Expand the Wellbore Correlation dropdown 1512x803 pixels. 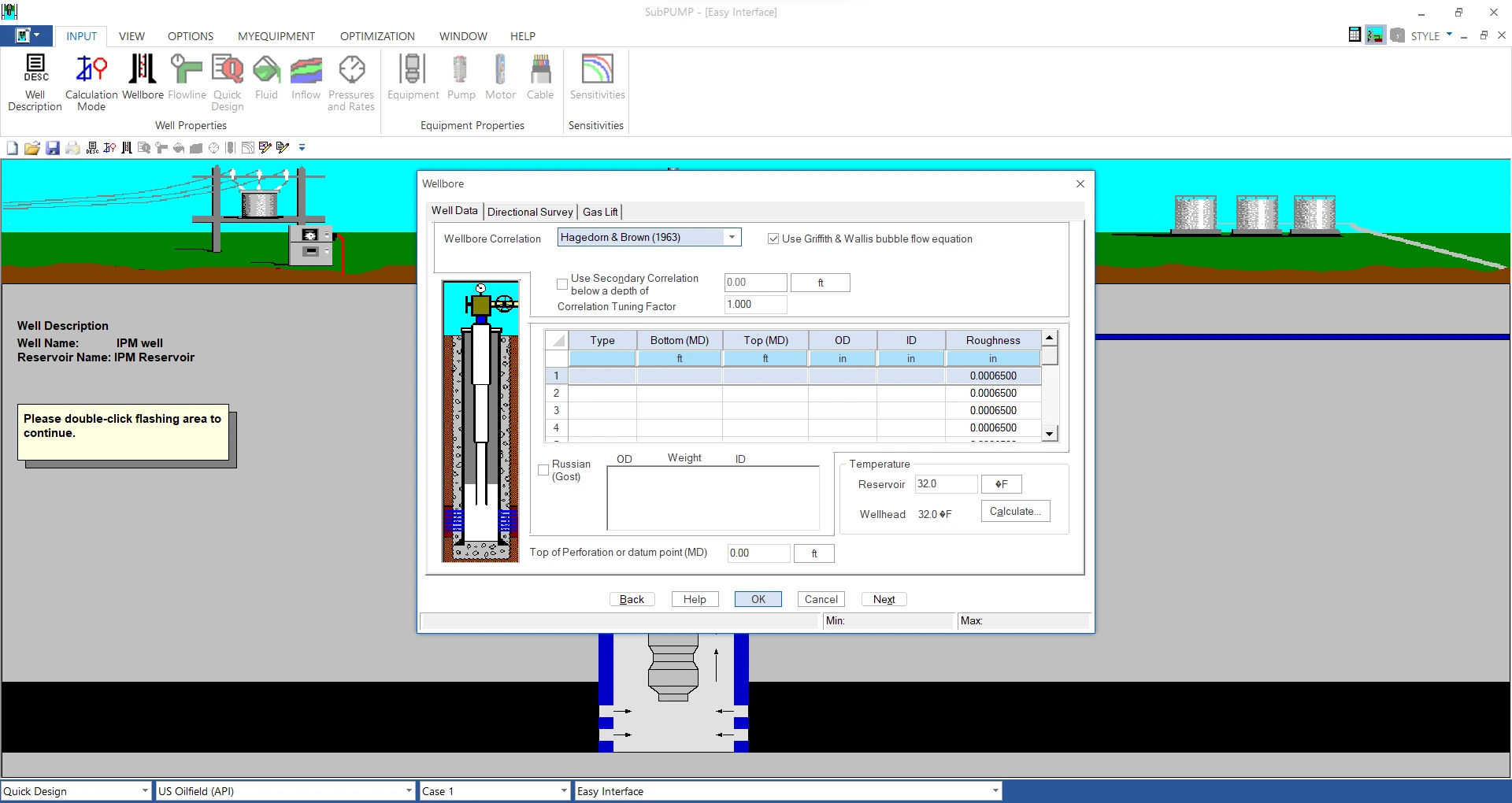point(732,237)
